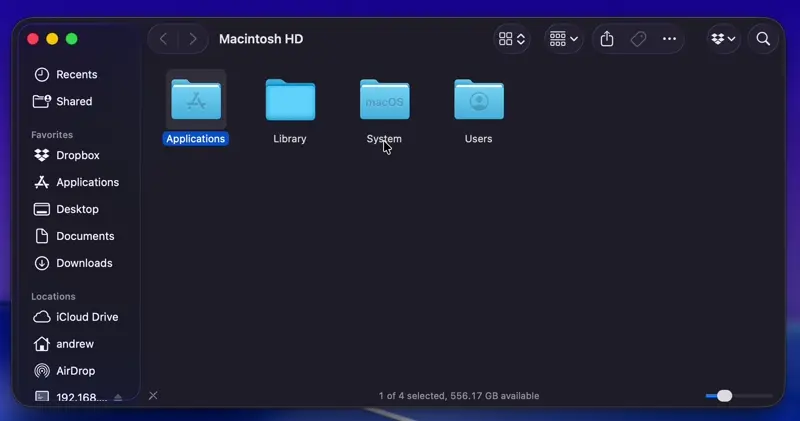Open the Group By dropdown

(x=564, y=39)
